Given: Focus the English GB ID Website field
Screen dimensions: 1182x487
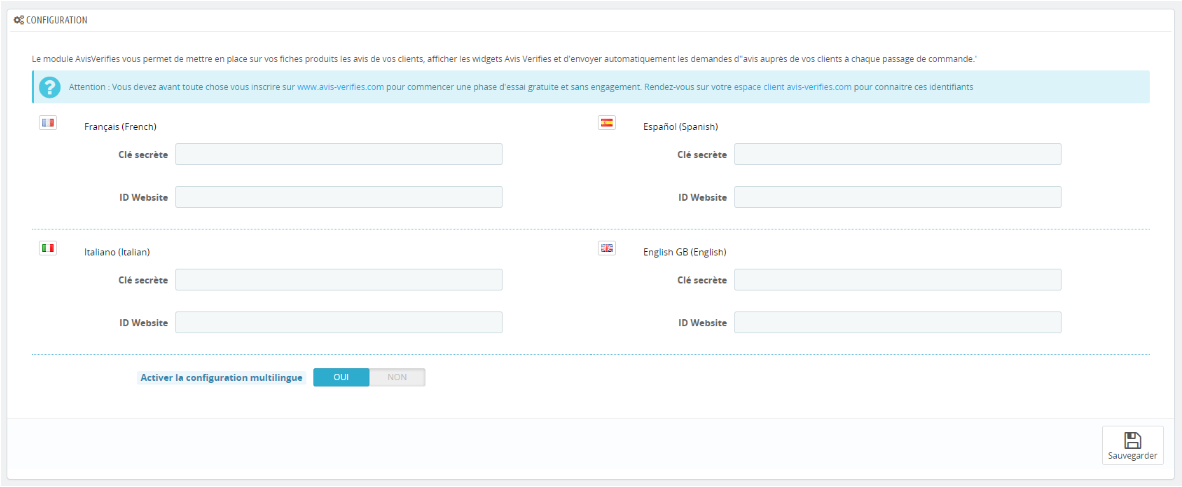Looking at the screenshot, I should tap(897, 322).
